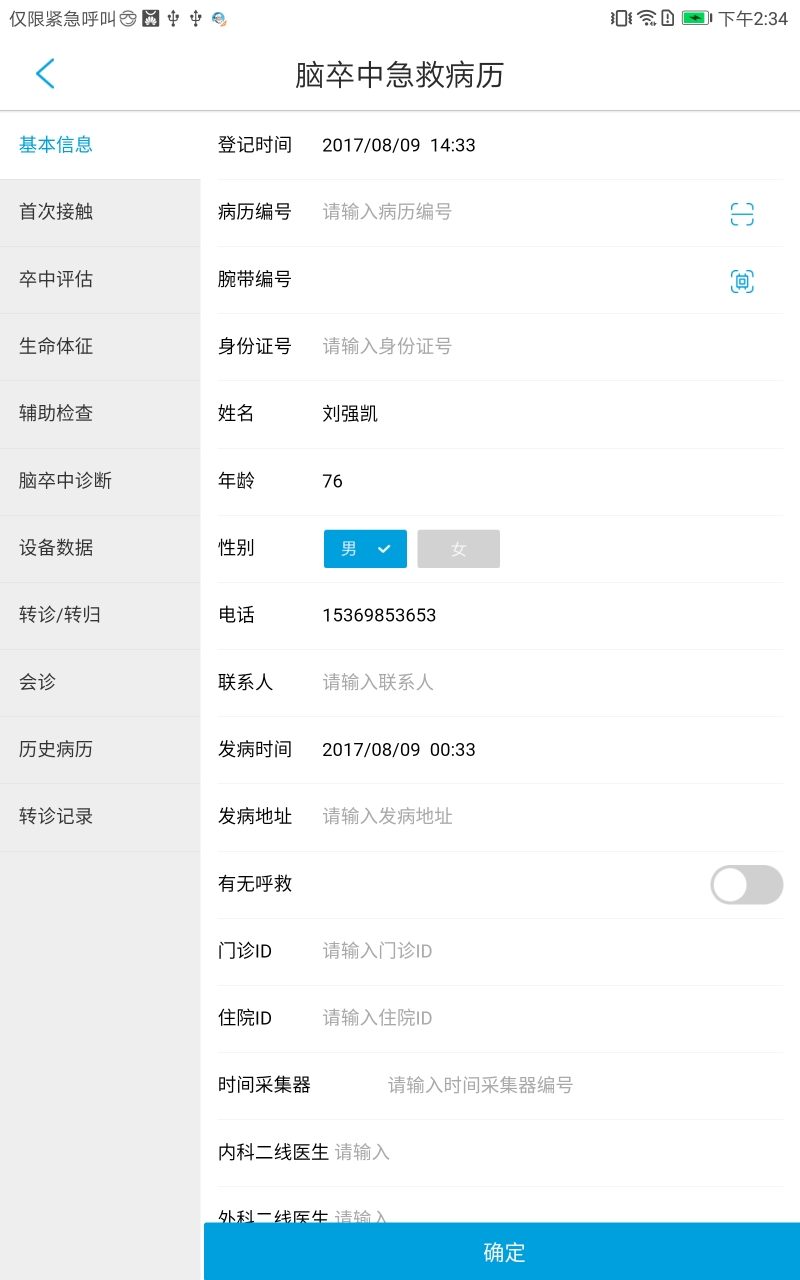
Task: Open the 生命体征 section
Action: click(x=100, y=346)
